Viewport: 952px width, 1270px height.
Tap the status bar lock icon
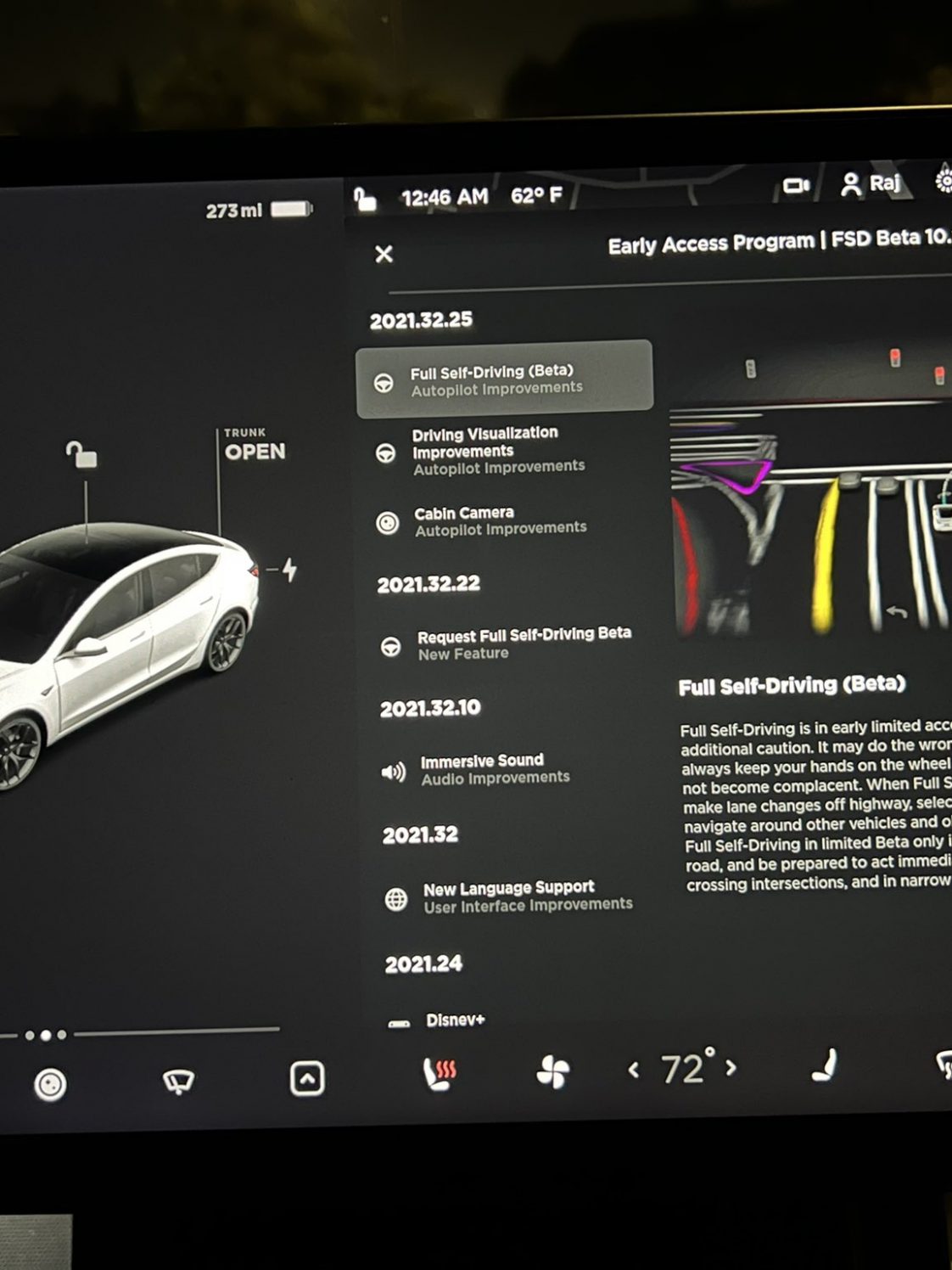coord(365,199)
